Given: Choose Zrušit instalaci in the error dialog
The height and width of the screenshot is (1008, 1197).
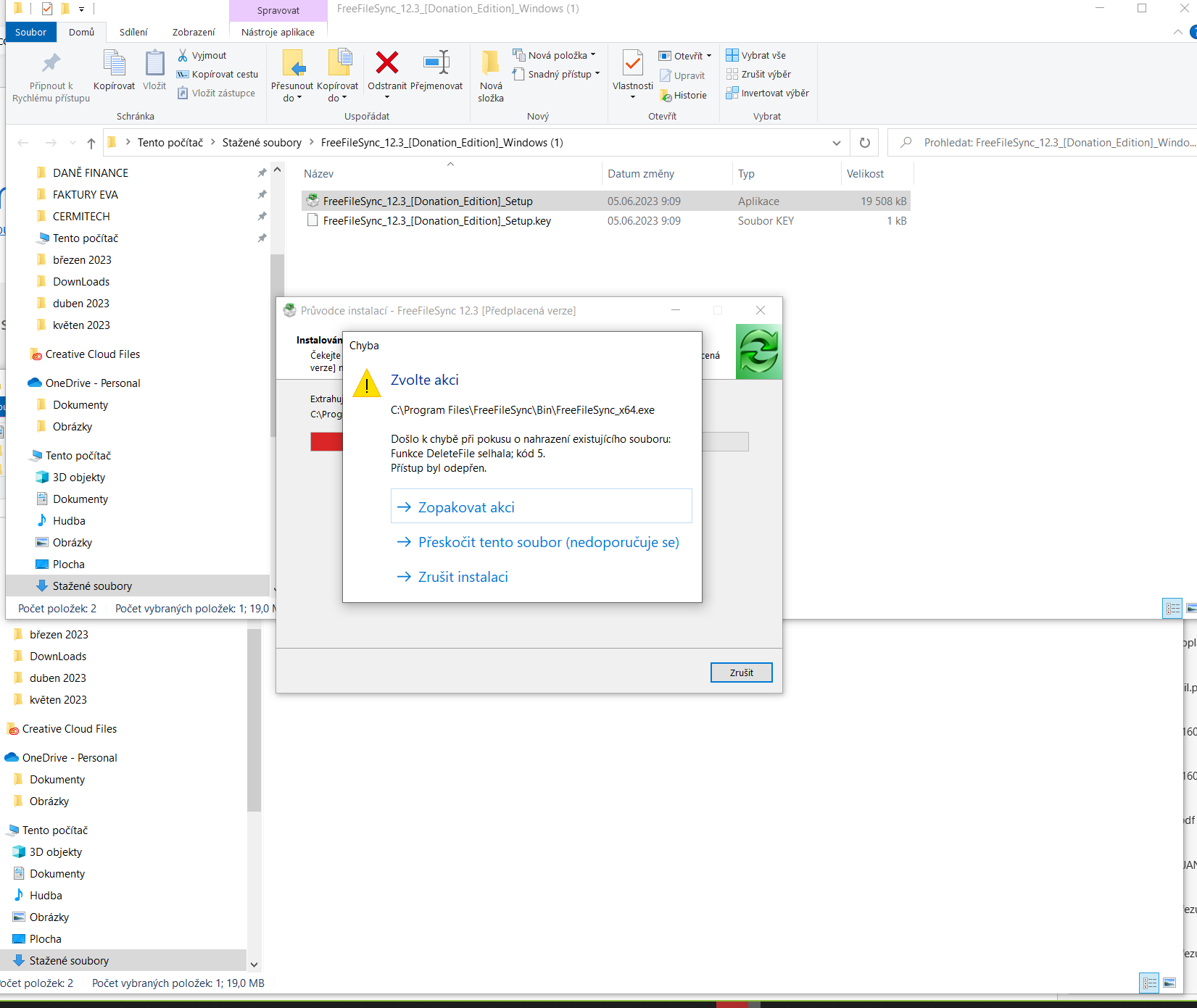Looking at the screenshot, I should [x=541, y=577].
